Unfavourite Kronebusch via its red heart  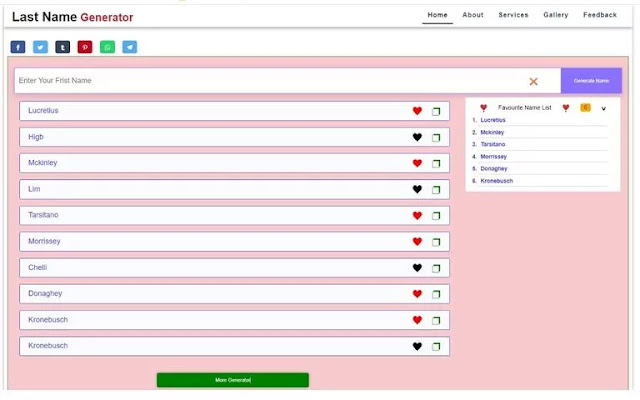pos(417,320)
